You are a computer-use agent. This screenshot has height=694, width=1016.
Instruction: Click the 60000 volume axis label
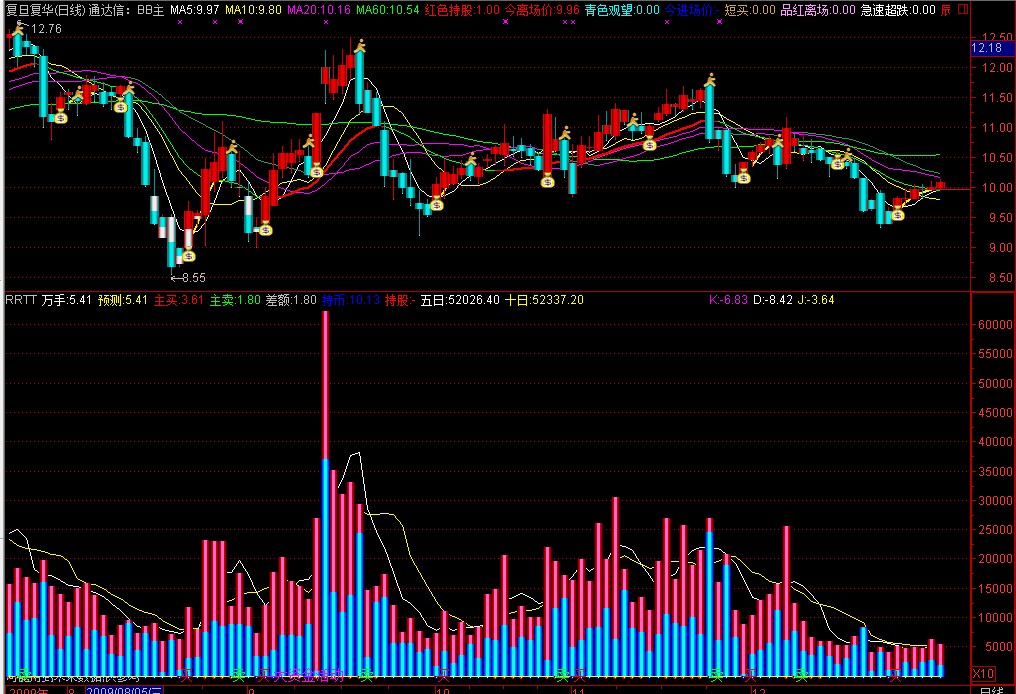point(995,325)
